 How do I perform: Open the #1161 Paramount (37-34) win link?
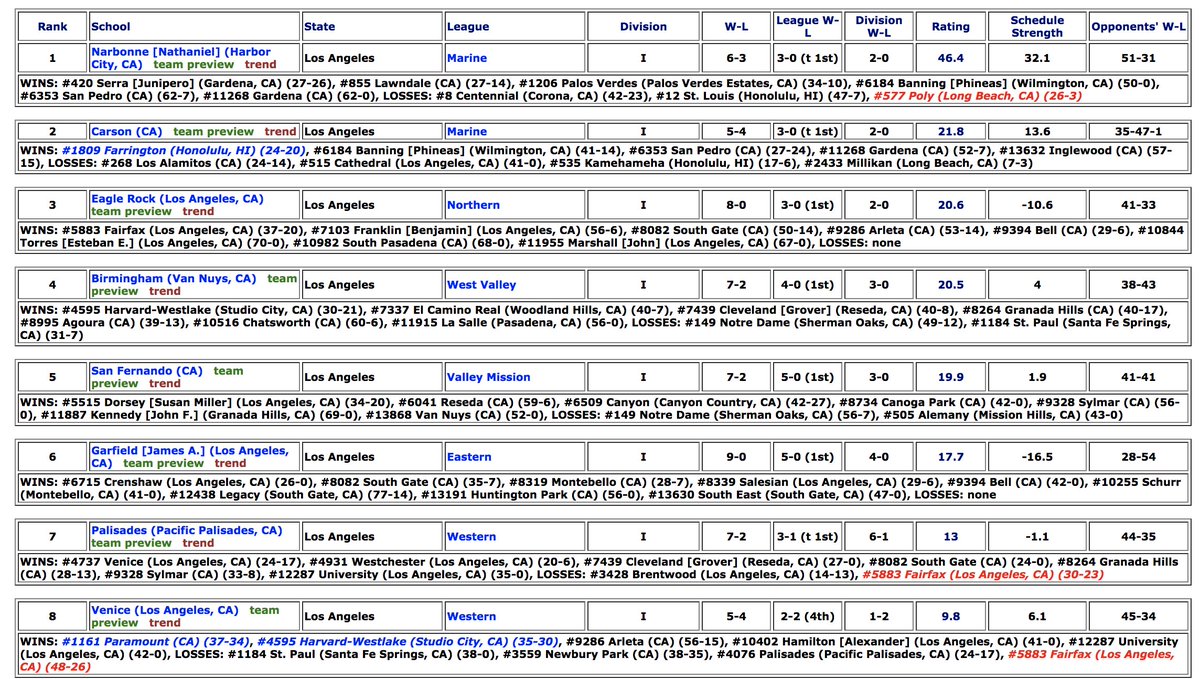pos(155,641)
